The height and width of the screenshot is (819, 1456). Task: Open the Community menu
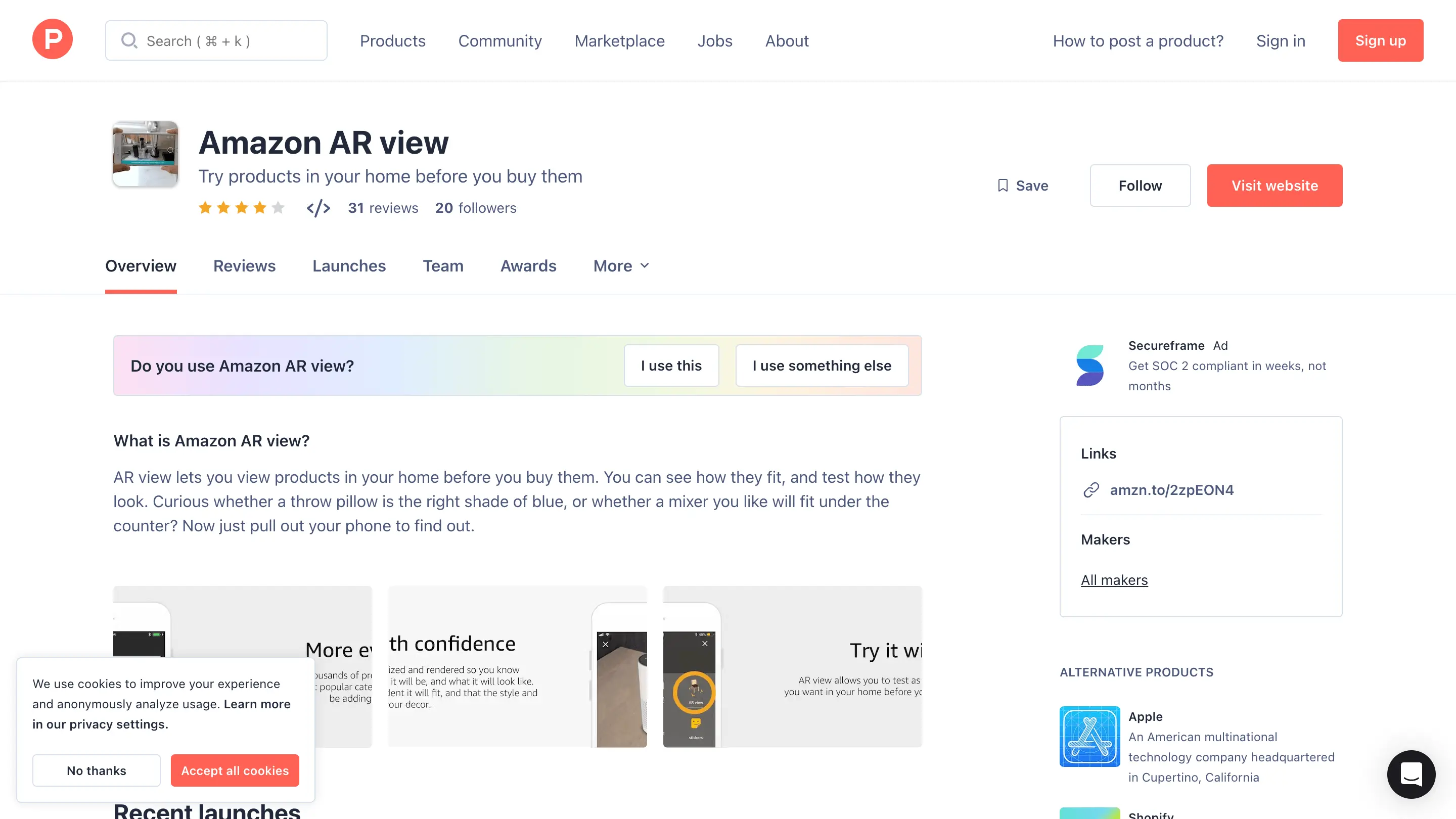(x=499, y=40)
